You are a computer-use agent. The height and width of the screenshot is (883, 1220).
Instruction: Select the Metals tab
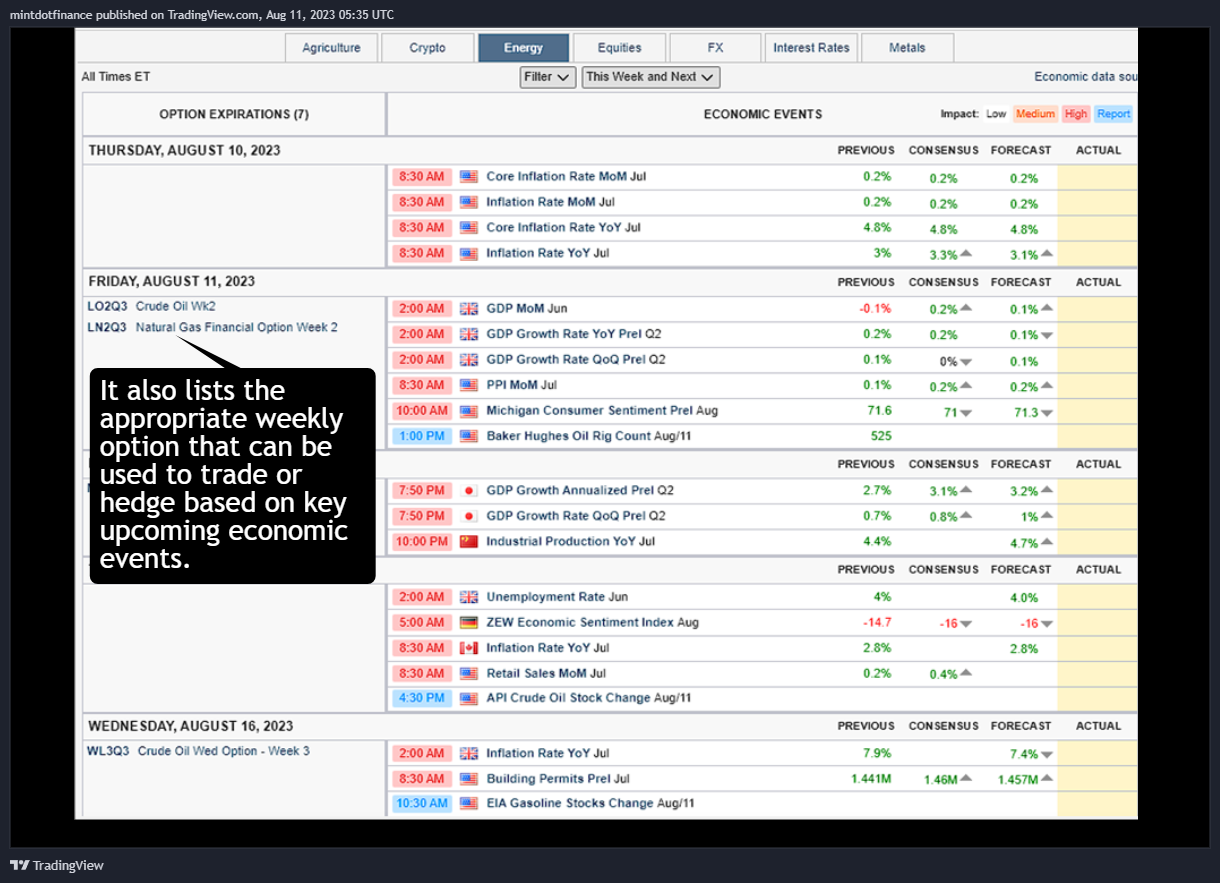point(907,48)
